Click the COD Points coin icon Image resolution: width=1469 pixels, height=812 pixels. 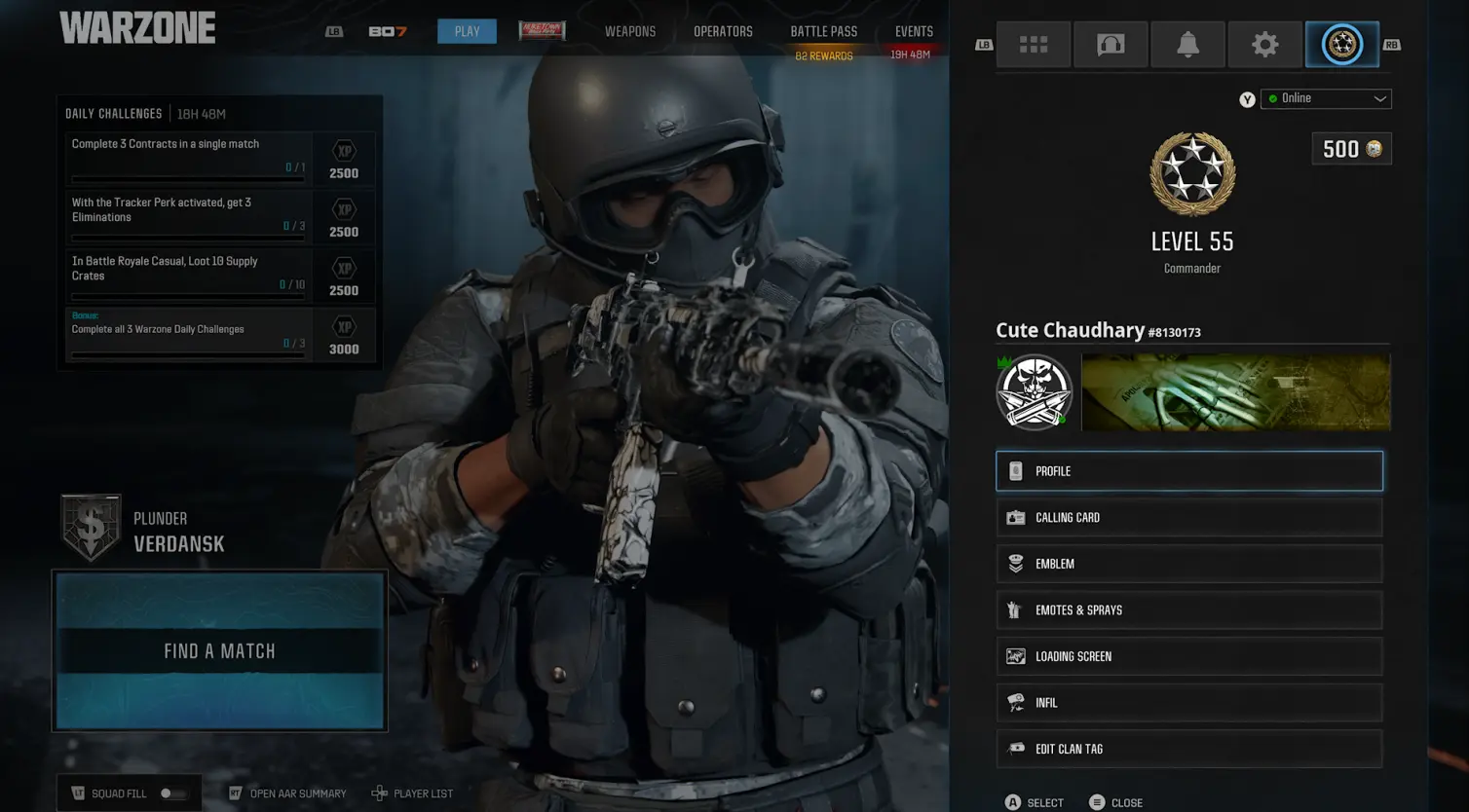(x=1374, y=149)
